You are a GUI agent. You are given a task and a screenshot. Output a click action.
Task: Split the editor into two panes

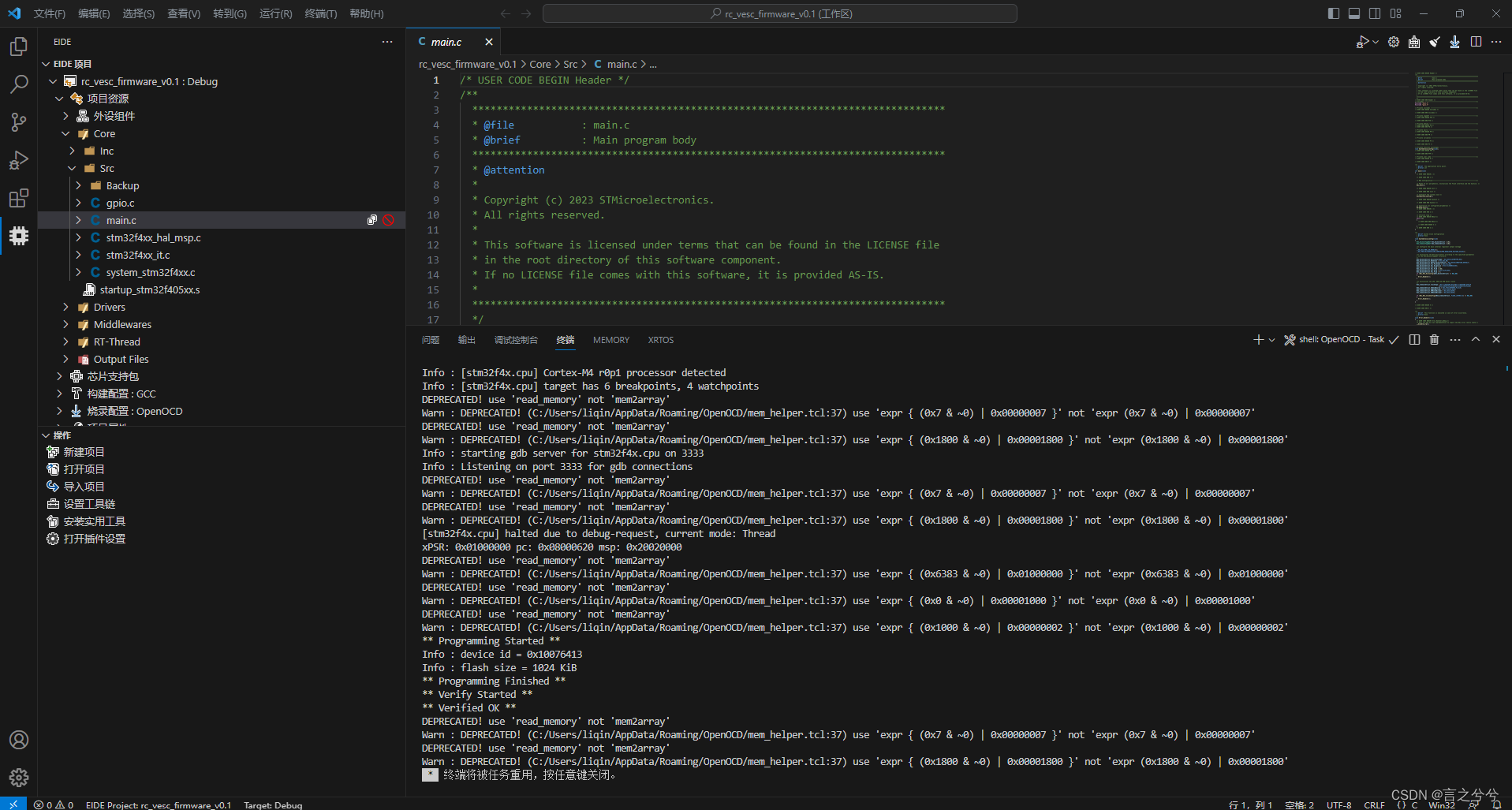point(1475,42)
